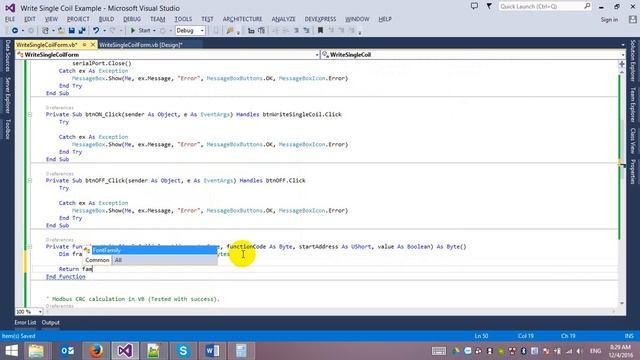Click the Open File toolbar icon
The image size is (640, 360).
coord(61,31)
